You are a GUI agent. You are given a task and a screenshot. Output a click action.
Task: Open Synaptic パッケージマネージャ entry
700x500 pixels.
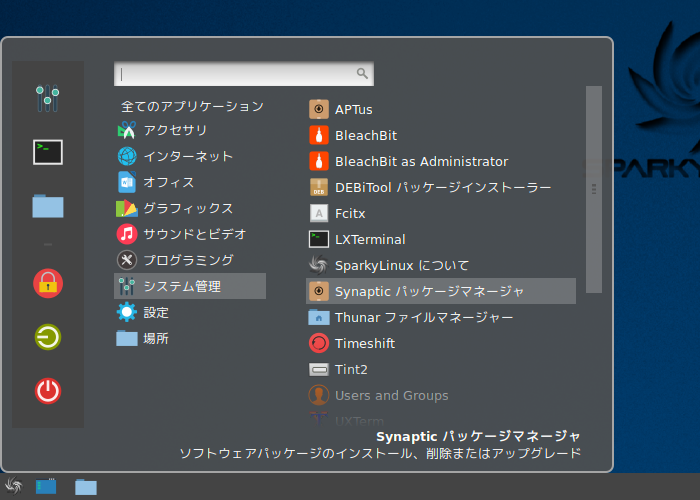point(441,291)
